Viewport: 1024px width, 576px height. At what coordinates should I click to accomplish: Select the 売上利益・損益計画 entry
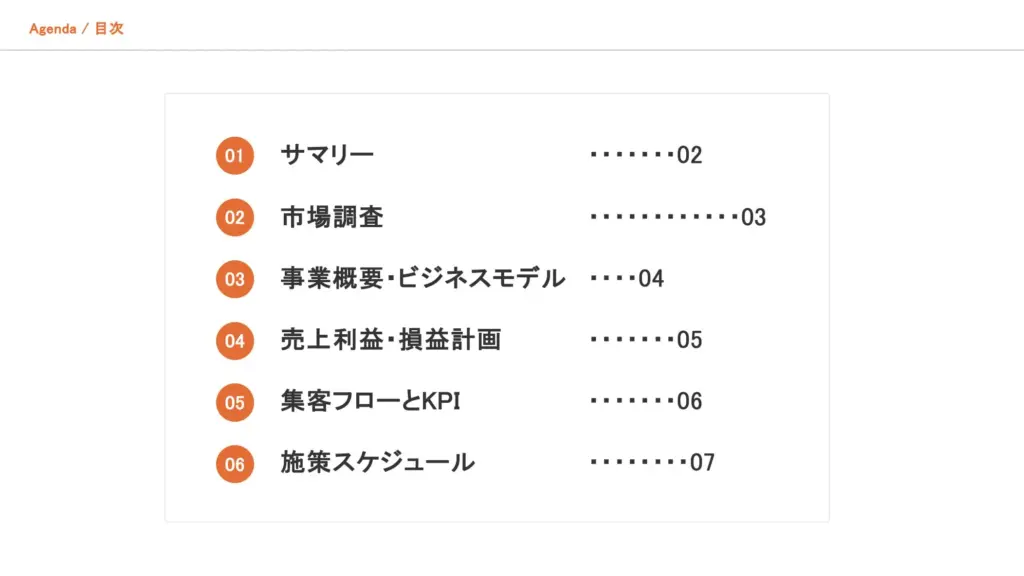click(x=391, y=340)
